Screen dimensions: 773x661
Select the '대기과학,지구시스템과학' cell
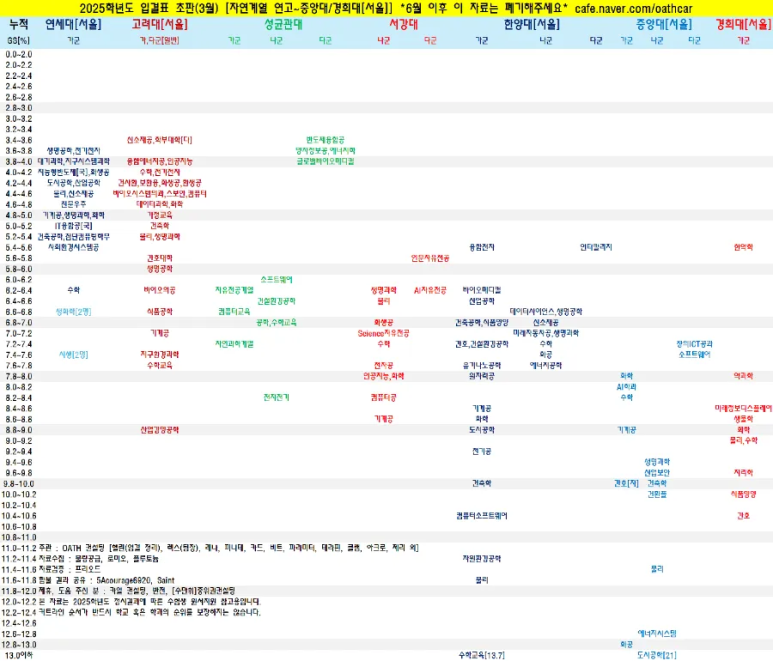click(x=73, y=162)
